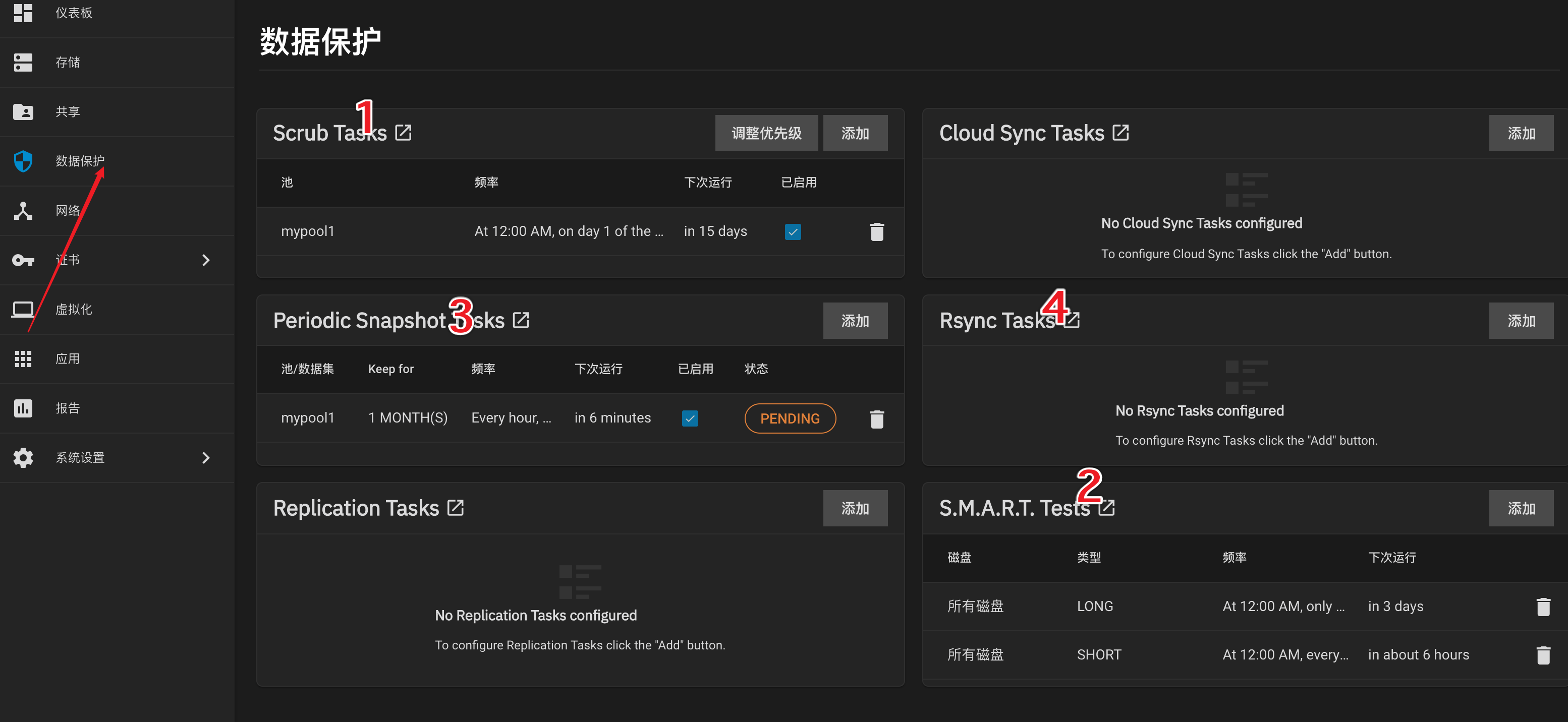Screen dimensions: 1568x722
Task: Click the 数据保护 shield icon
Action: point(23,161)
